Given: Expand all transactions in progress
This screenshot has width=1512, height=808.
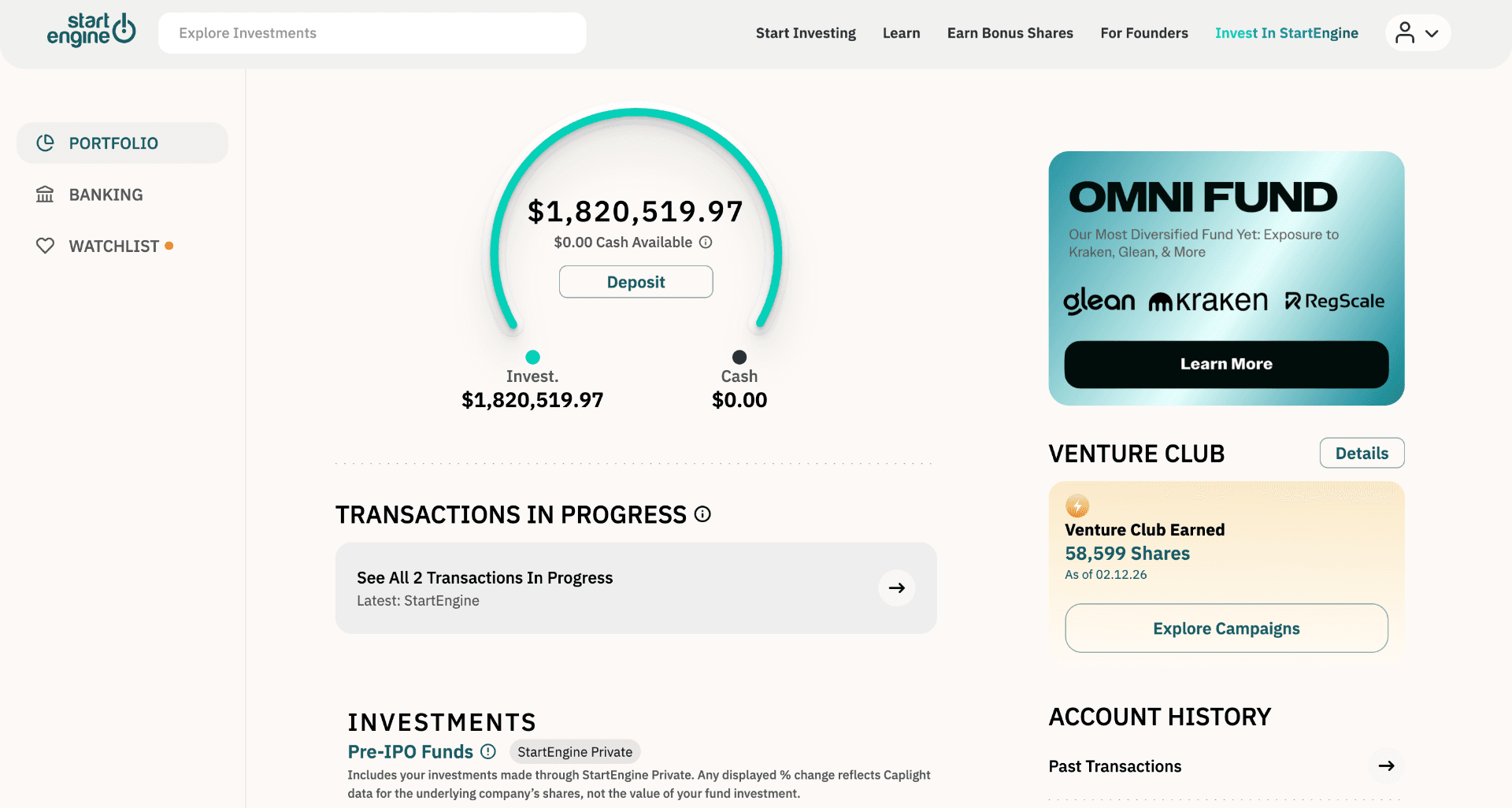Looking at the screenshot, I should coord(896,587).
